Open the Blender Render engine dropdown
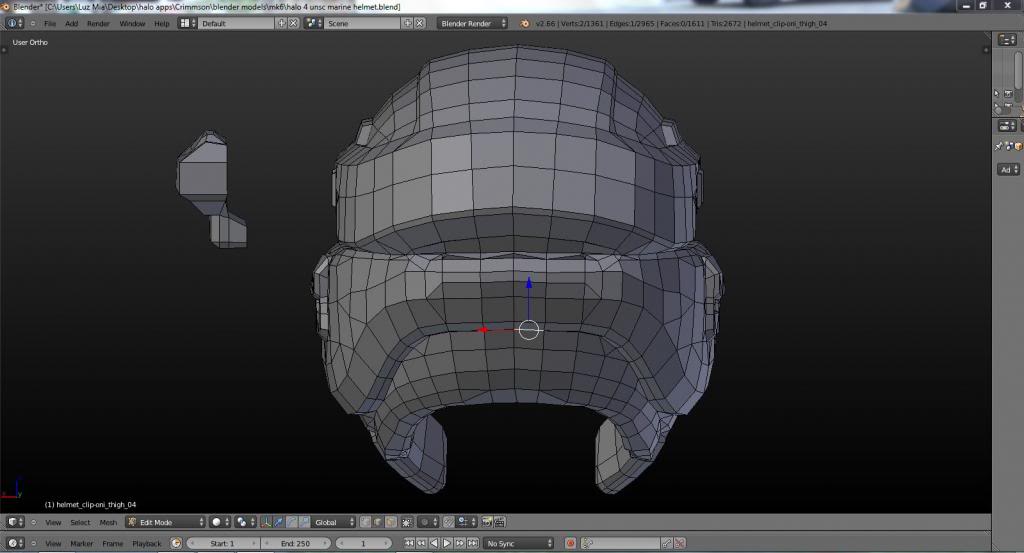1024x553 pixels. tap(472, 23)
